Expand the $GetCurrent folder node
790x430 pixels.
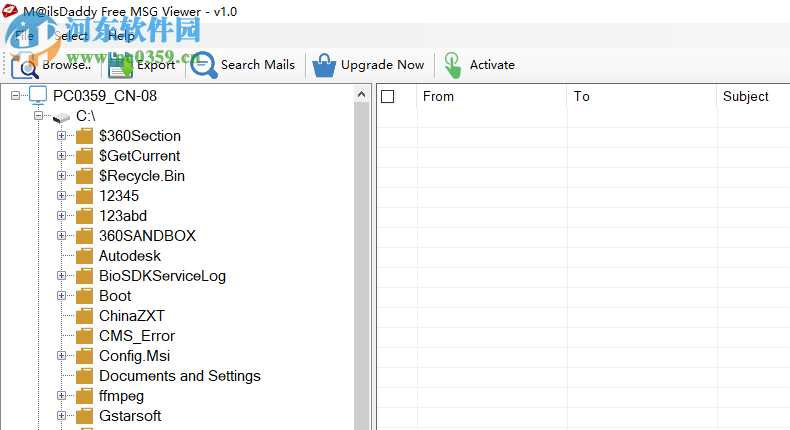pos(61,156)
